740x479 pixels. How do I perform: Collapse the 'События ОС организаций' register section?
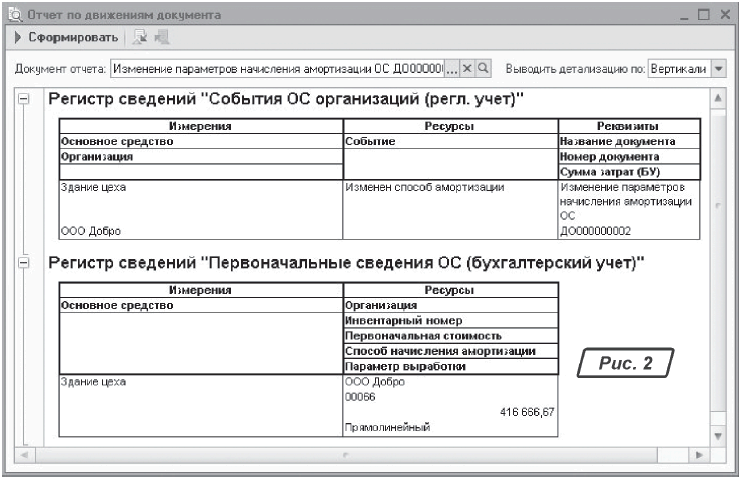click(25, 101)
